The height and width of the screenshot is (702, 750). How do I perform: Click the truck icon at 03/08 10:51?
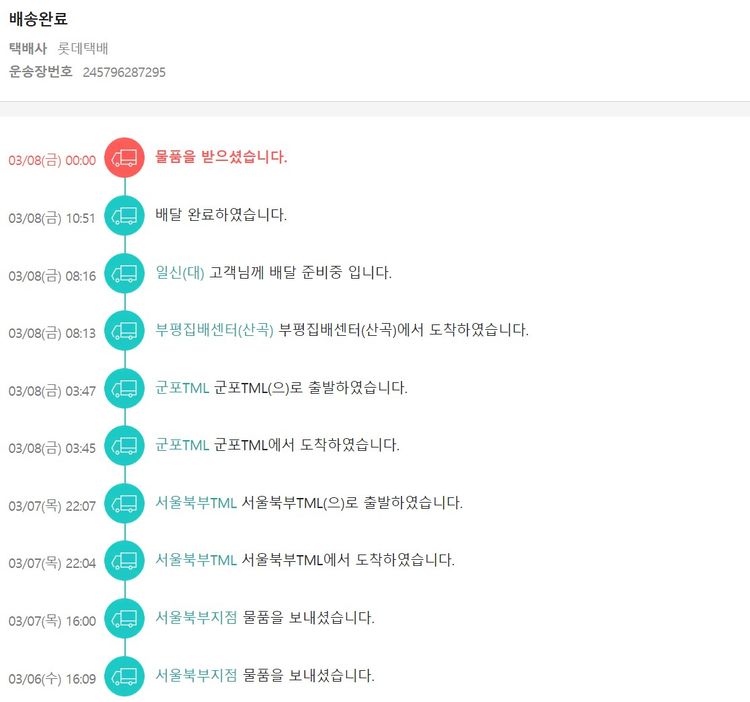125,216
